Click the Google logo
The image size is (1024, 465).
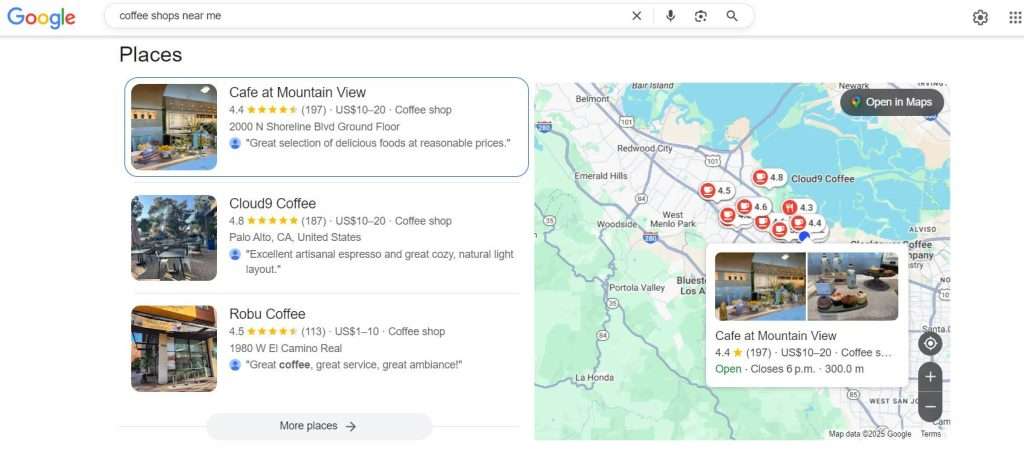click(41, 18)
